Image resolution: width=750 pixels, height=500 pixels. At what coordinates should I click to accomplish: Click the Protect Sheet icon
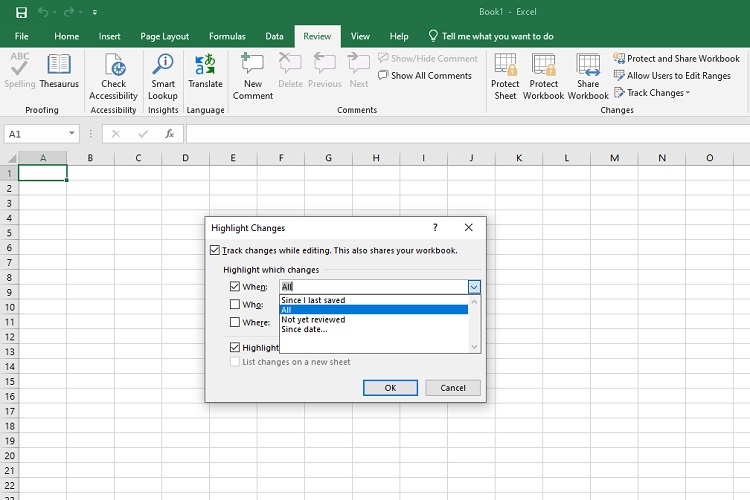point(505,66)
